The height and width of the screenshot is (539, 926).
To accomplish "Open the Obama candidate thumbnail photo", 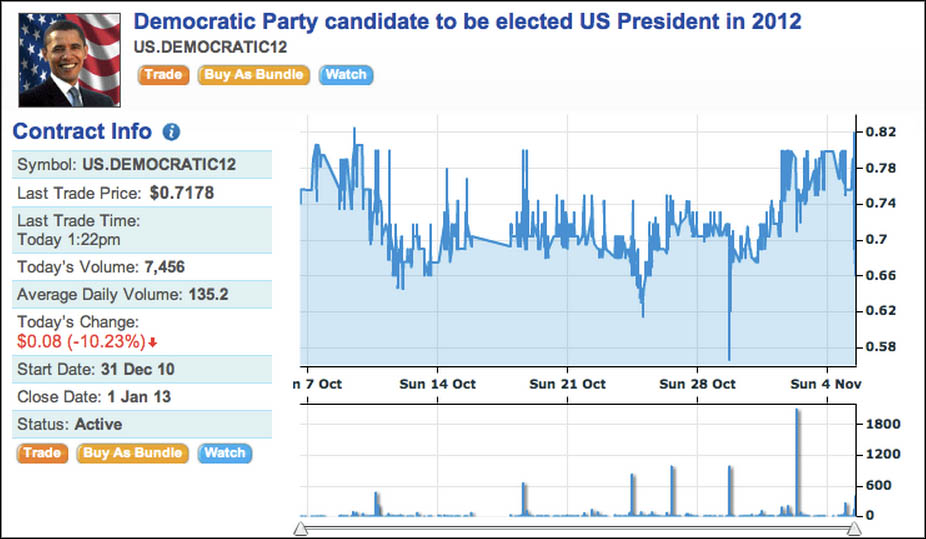I will click(69, 60).
